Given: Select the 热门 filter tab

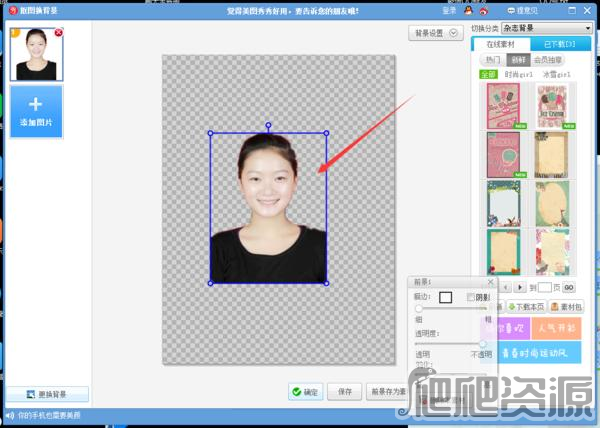Looking at the screenshot, I should click(x=493, y=60).
